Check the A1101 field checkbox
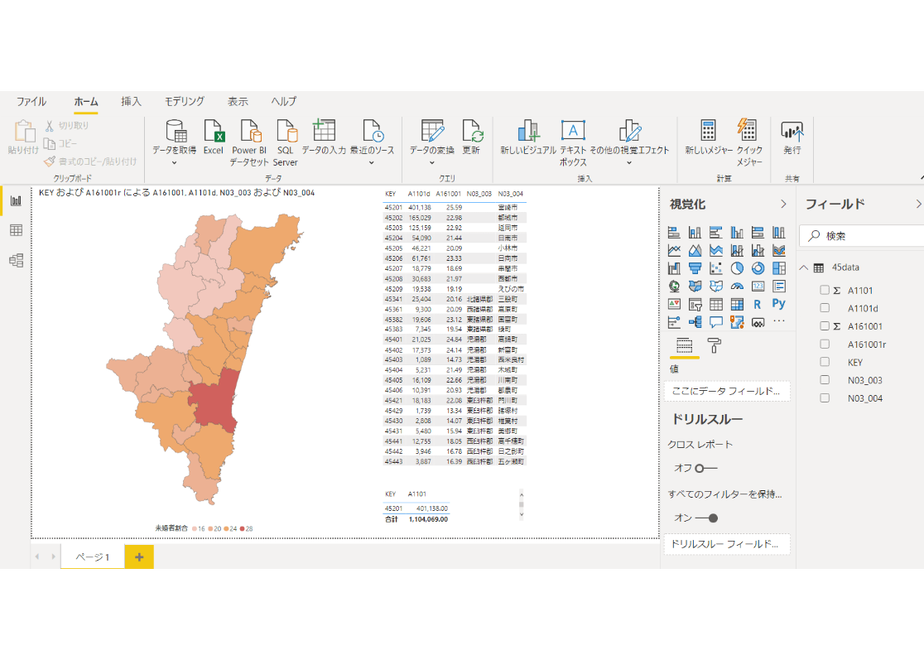This screenshot has width=924, height=660. tap(824, 290)
